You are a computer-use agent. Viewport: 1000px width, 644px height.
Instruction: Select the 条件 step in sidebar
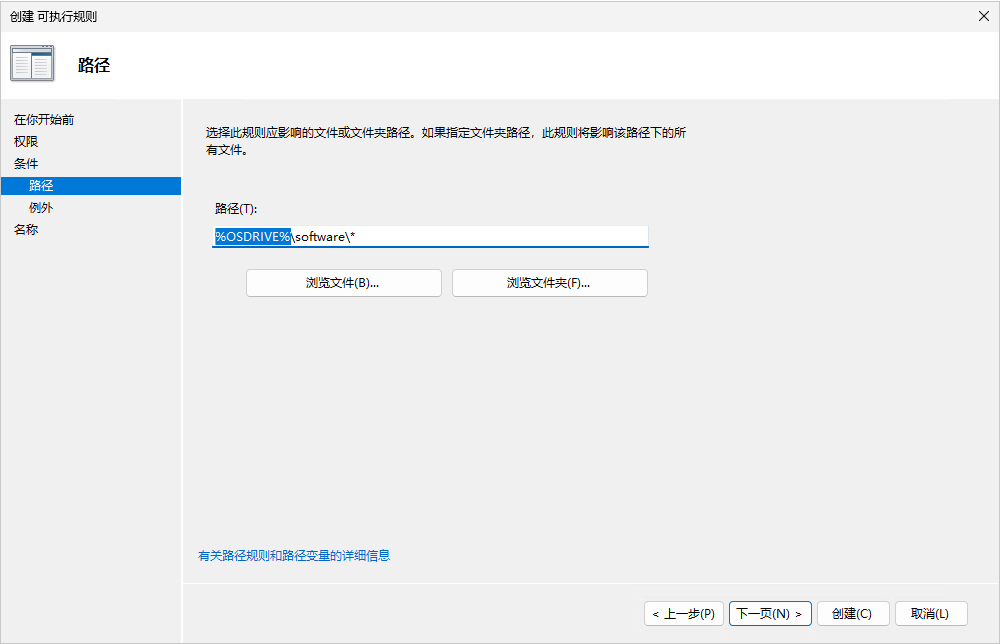(26, 164)
